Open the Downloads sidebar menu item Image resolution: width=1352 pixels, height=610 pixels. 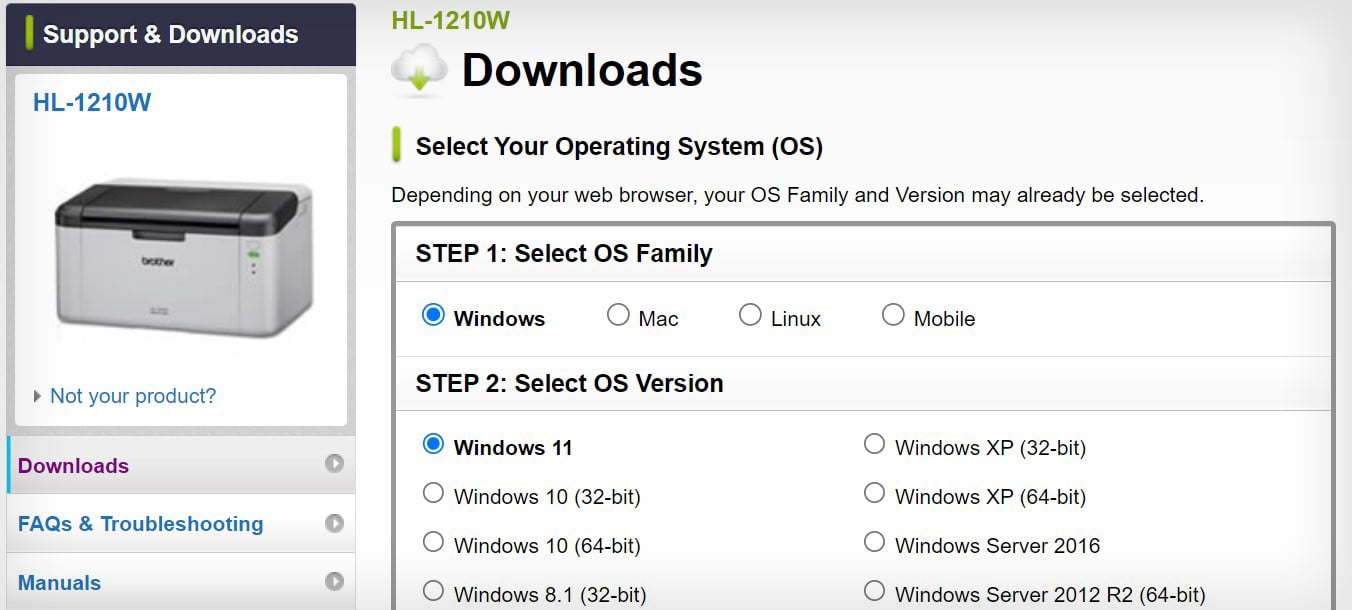pos(74,466)
